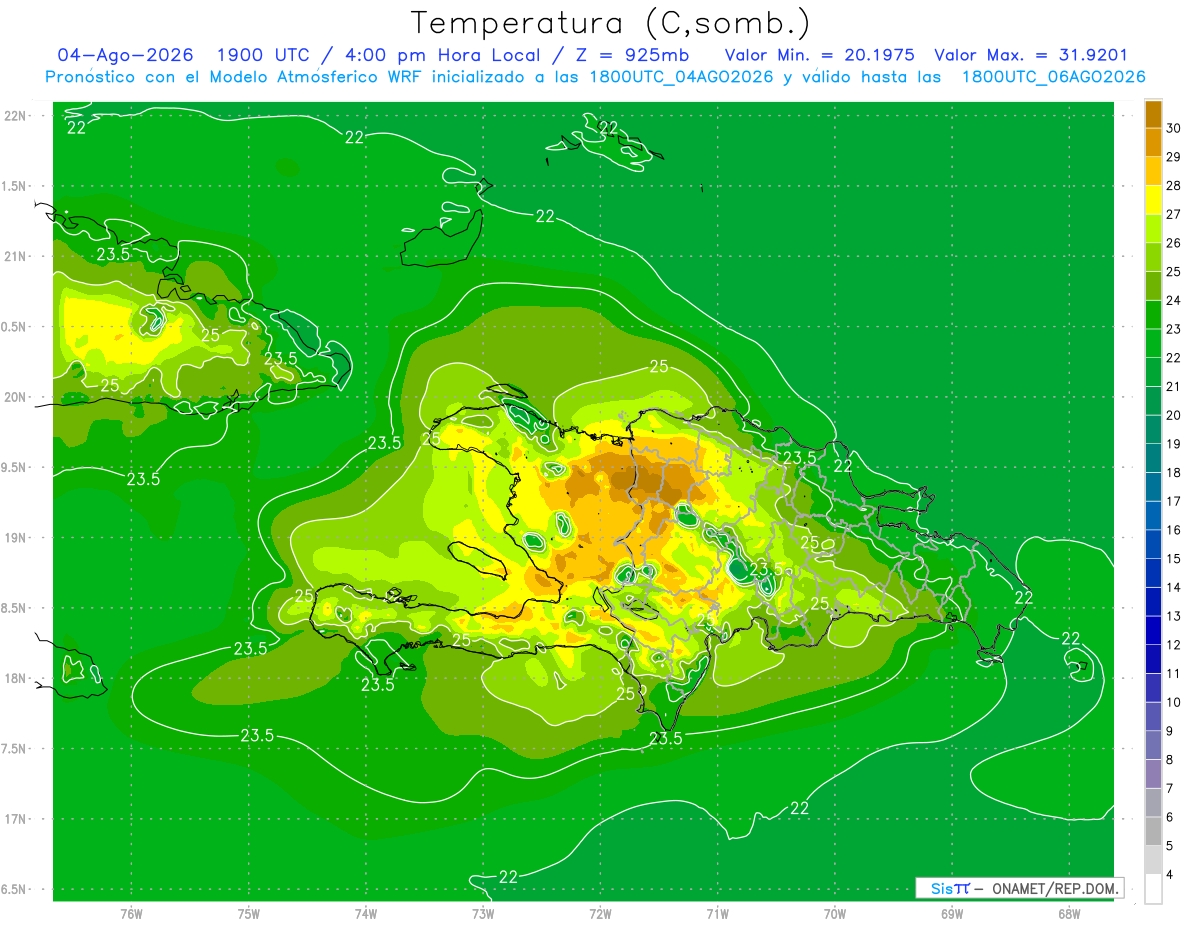1200x927 pixels.
Task: Click the 'SisTT - ONAMET/REP.DOM.' credit box
Action: (1020, 888)
